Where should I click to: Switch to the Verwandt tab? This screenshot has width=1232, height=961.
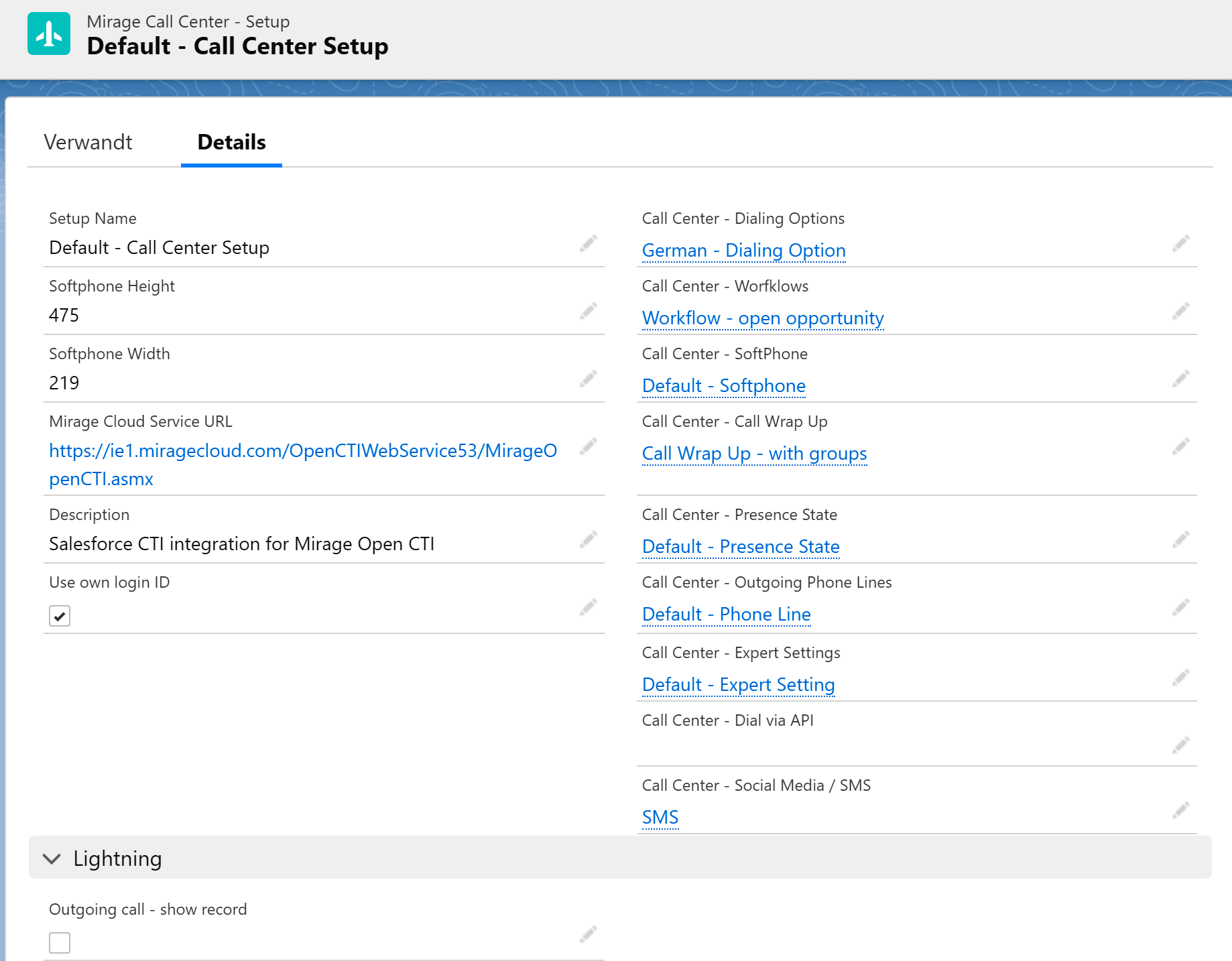click(88, 142)
